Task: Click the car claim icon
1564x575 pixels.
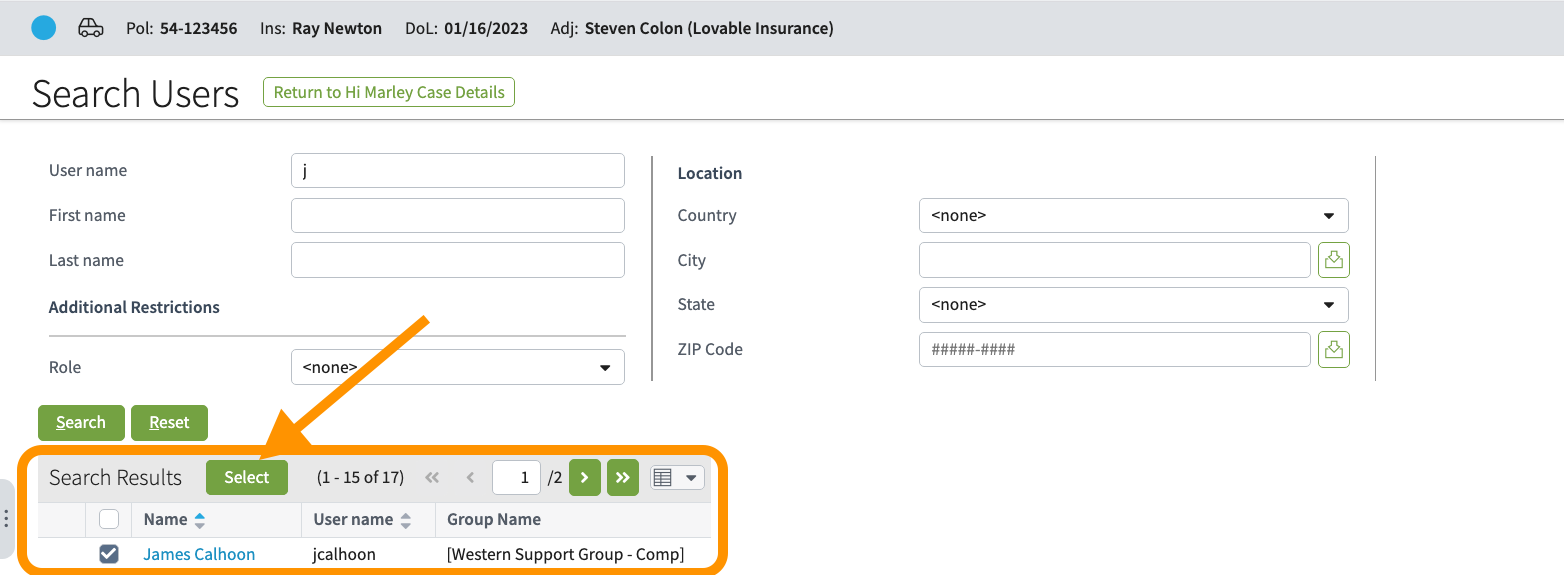Action: pos(91,28)
